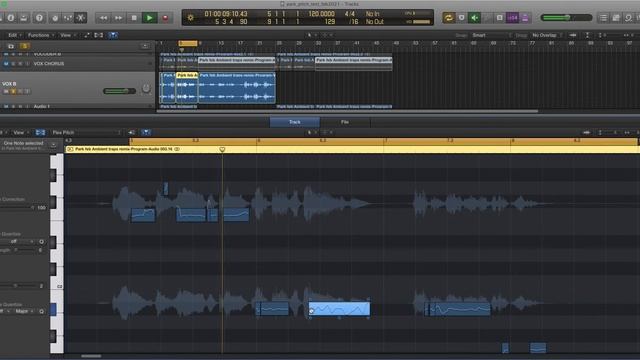Open the Mixer button in control bar
Image resolution: width=640 pixels, height=360 pixels.
68,18
